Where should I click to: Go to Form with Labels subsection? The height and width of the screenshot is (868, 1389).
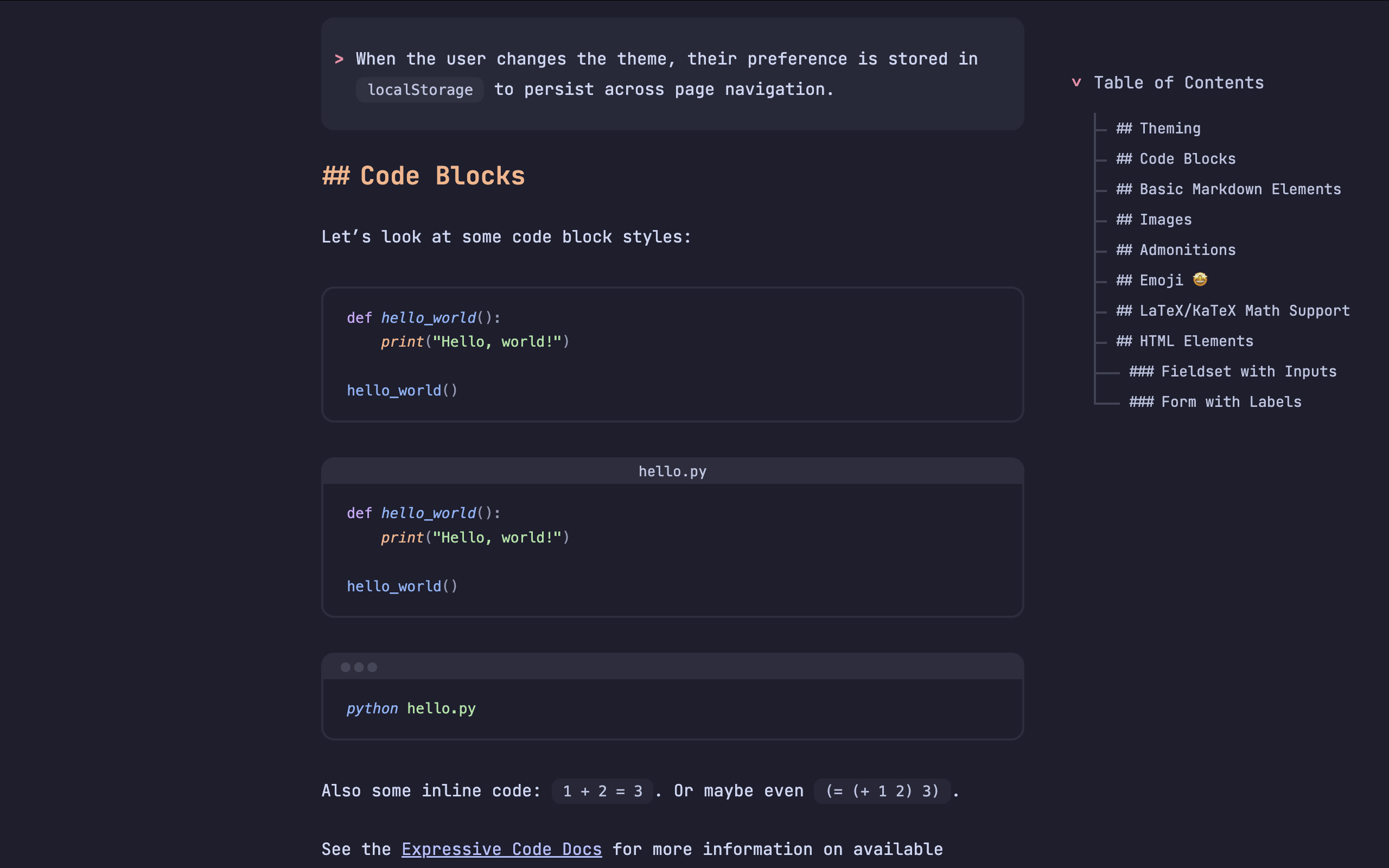coord(1215,403)
